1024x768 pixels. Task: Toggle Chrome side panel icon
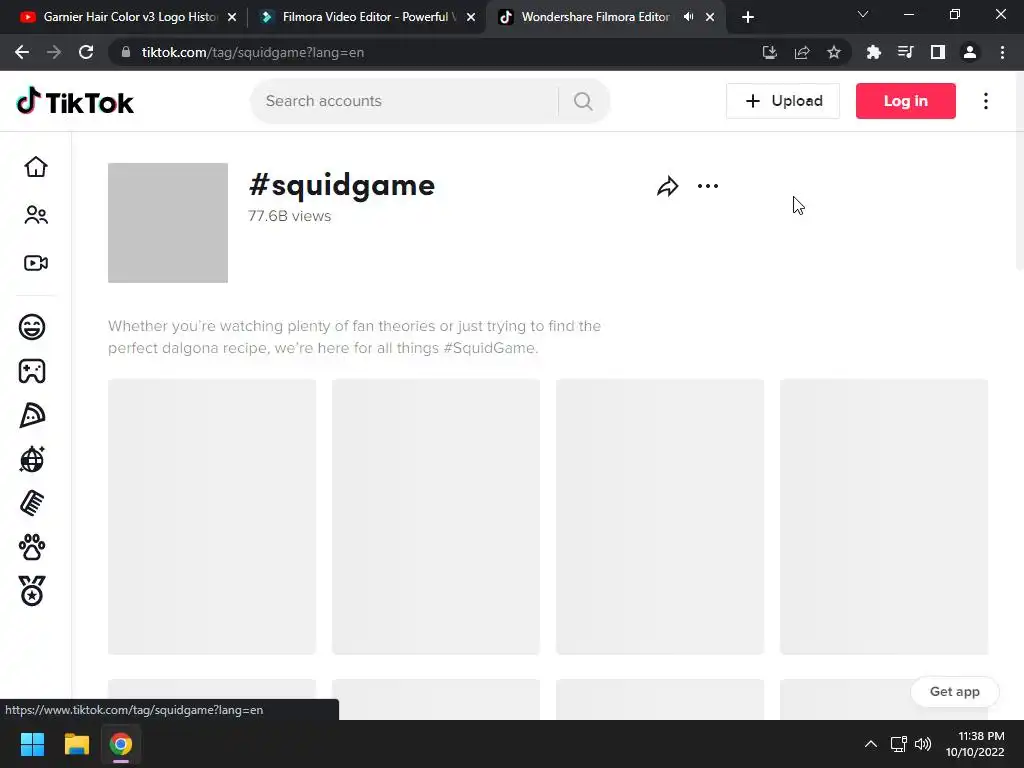938,52
